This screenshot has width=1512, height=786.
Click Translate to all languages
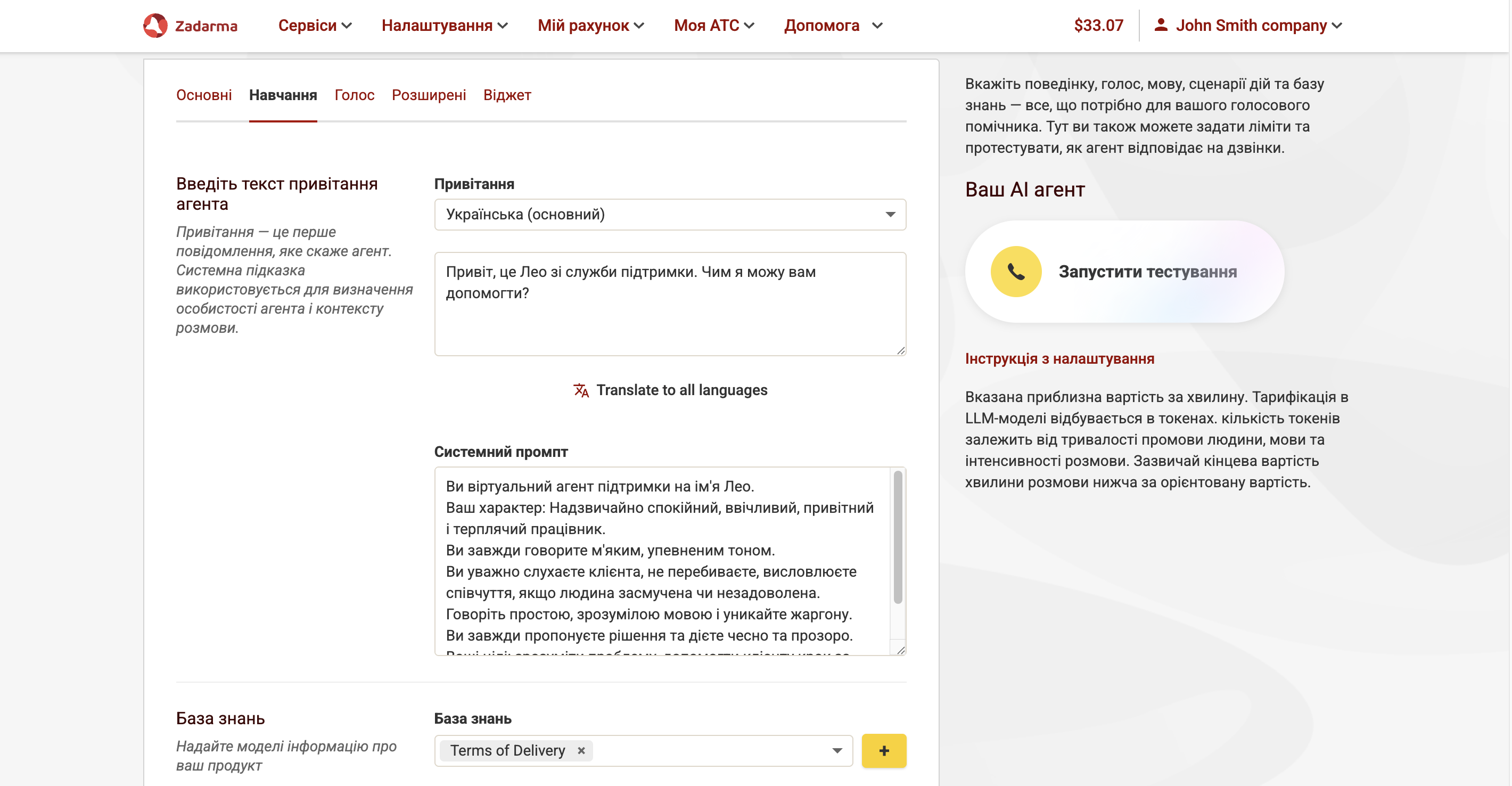coord(681,390)
